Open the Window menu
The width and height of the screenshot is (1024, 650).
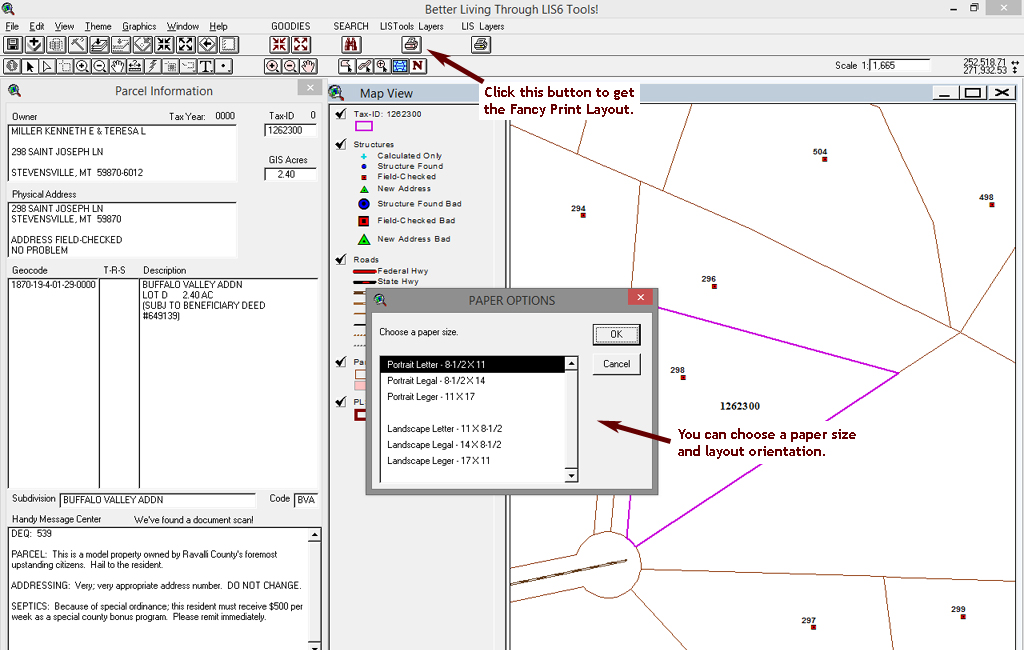point(182,26)
